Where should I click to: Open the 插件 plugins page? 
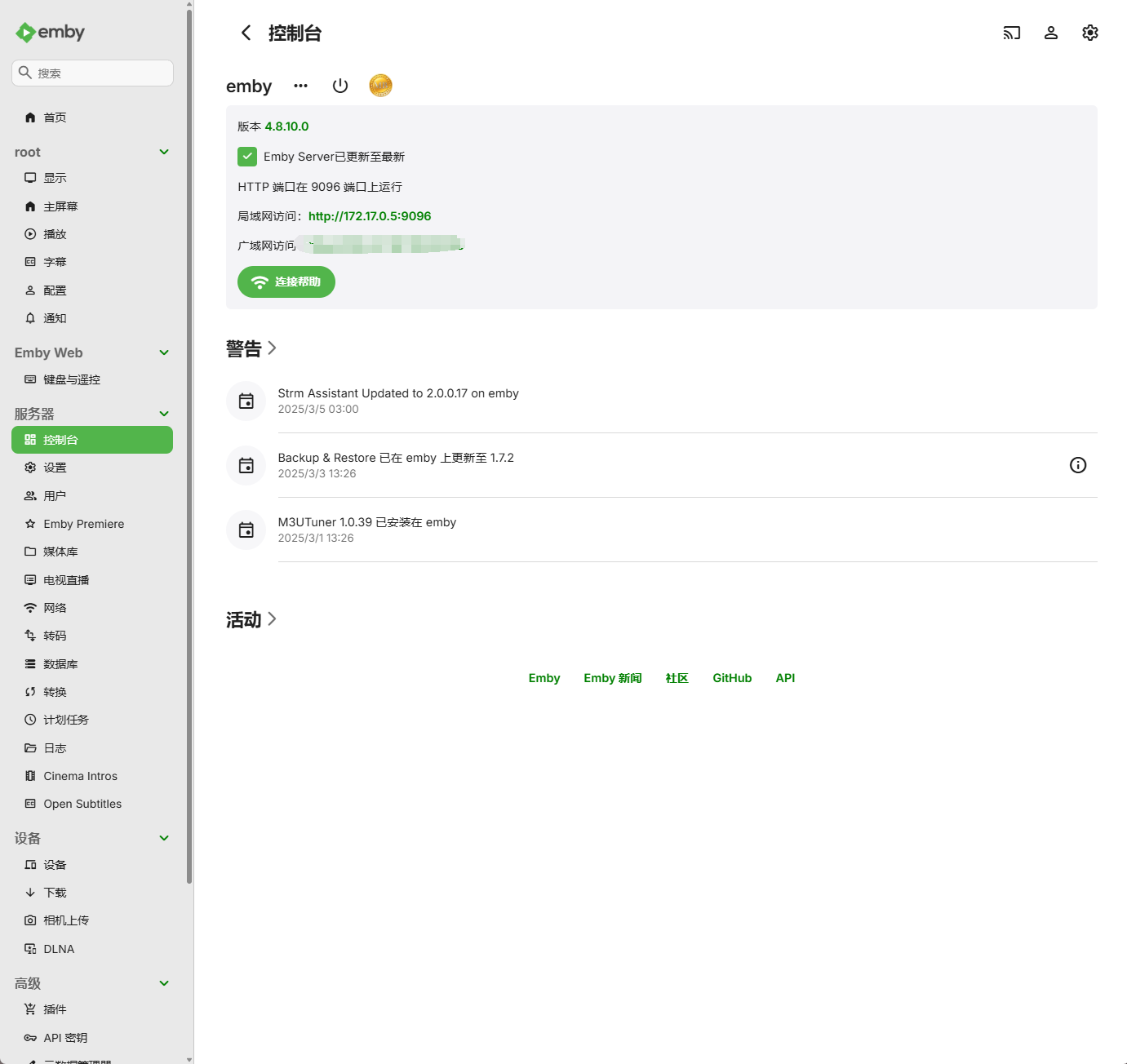coord(55,1009)
